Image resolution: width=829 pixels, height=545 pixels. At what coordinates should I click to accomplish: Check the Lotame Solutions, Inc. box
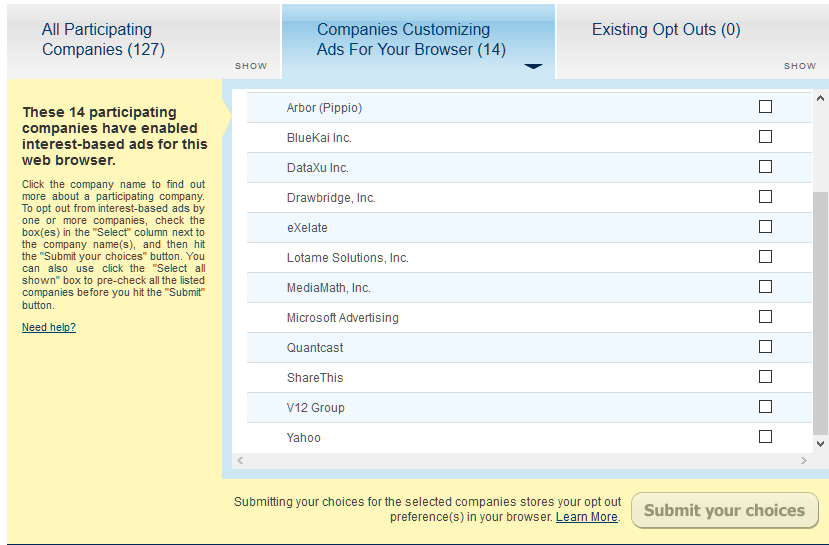[765, 257]
